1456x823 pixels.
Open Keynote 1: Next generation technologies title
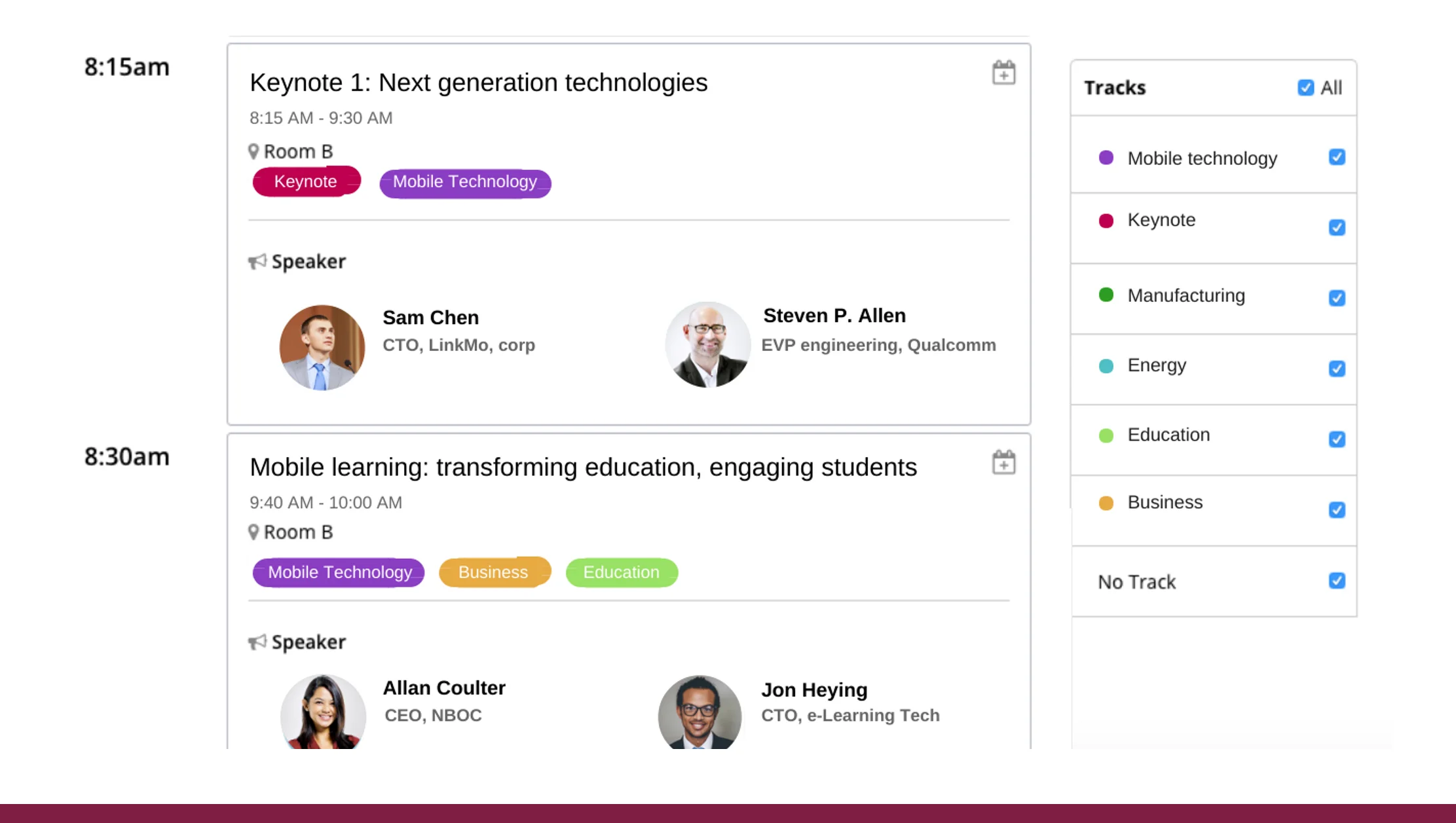point(478,82)
